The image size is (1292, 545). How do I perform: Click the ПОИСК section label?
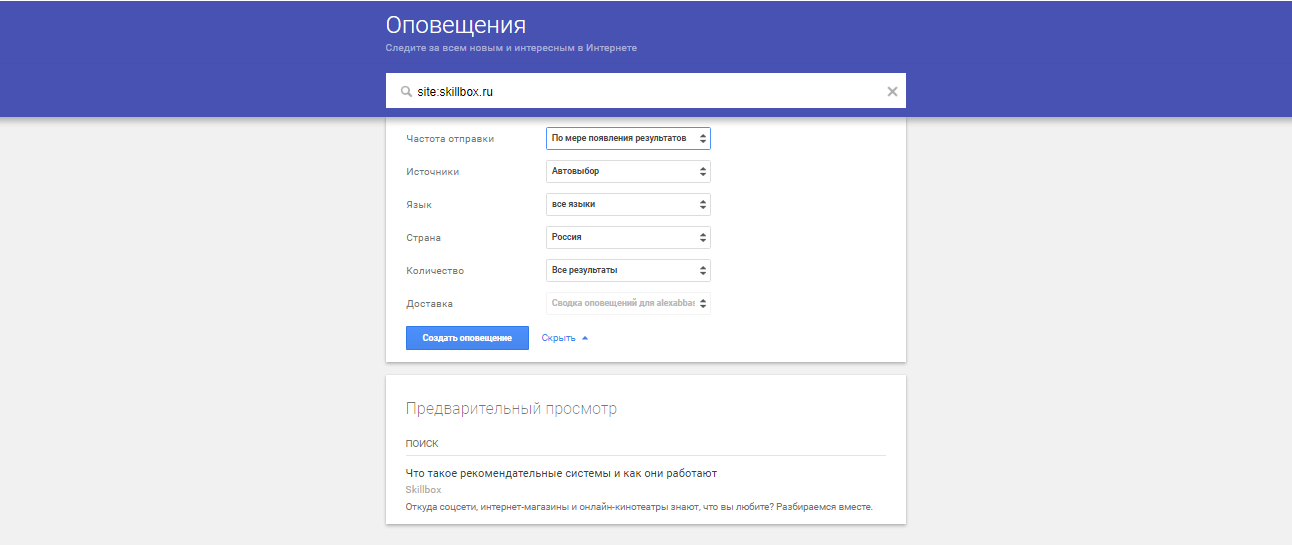pos(422,443)
